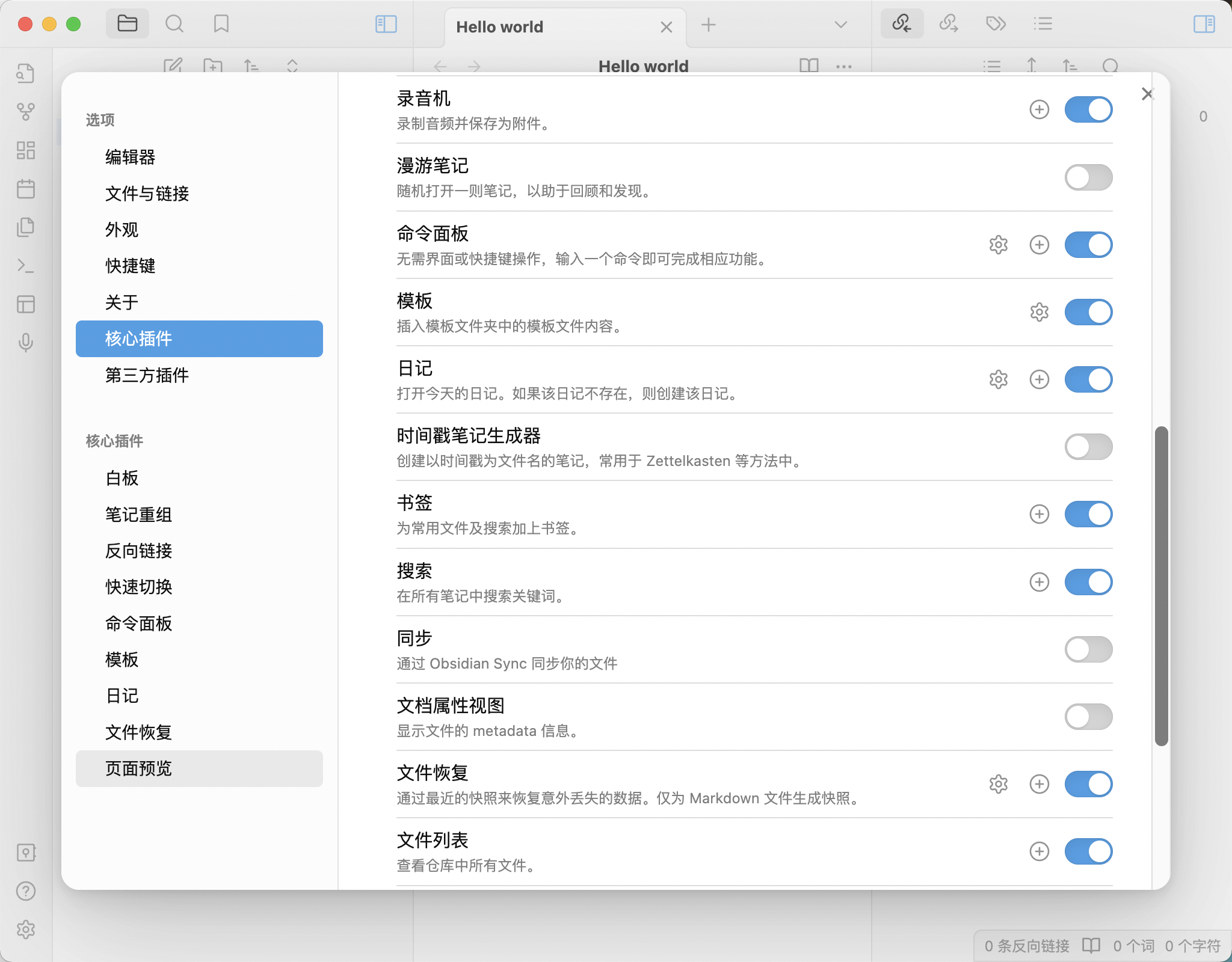This screenshot has height=962, width=1232.
Task: Turn on the 同步 toggle
Action: point(1088,649)
